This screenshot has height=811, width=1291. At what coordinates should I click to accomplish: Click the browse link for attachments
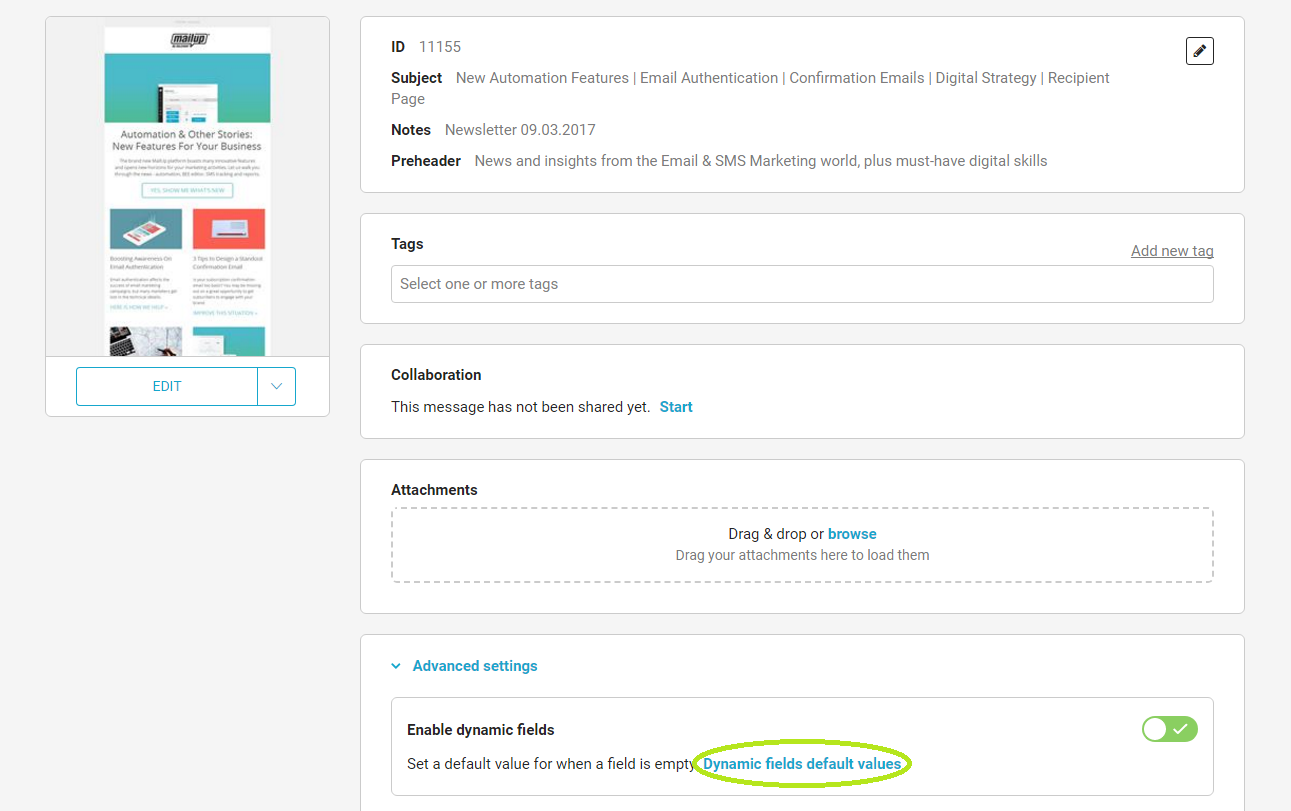pyautogui.click(x=852, y=534)
